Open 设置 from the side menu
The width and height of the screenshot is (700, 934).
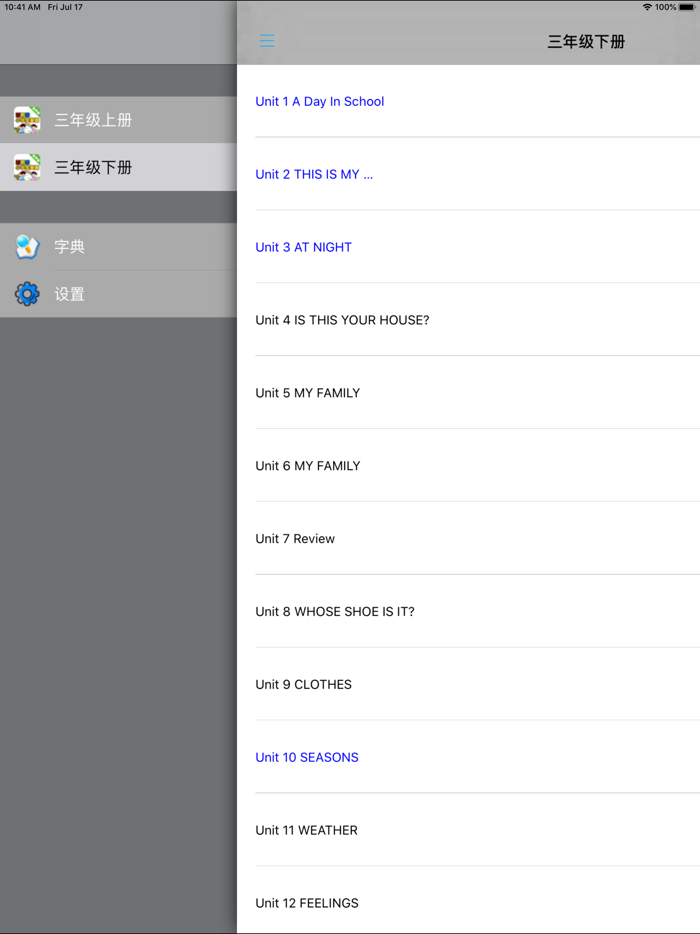(119, 294)
